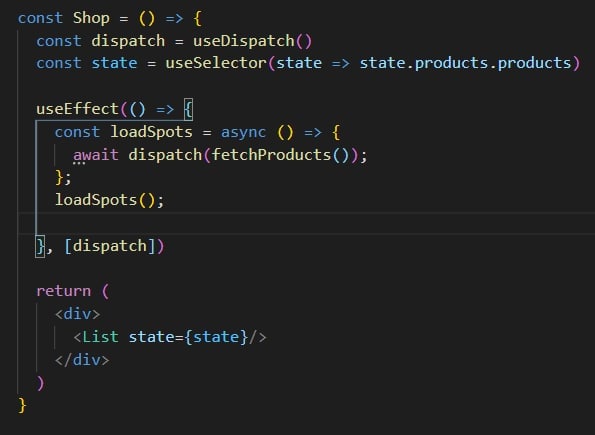Click 'fetchProducts' inside the dispatch call
595x435 pixels.
(271, 155)
